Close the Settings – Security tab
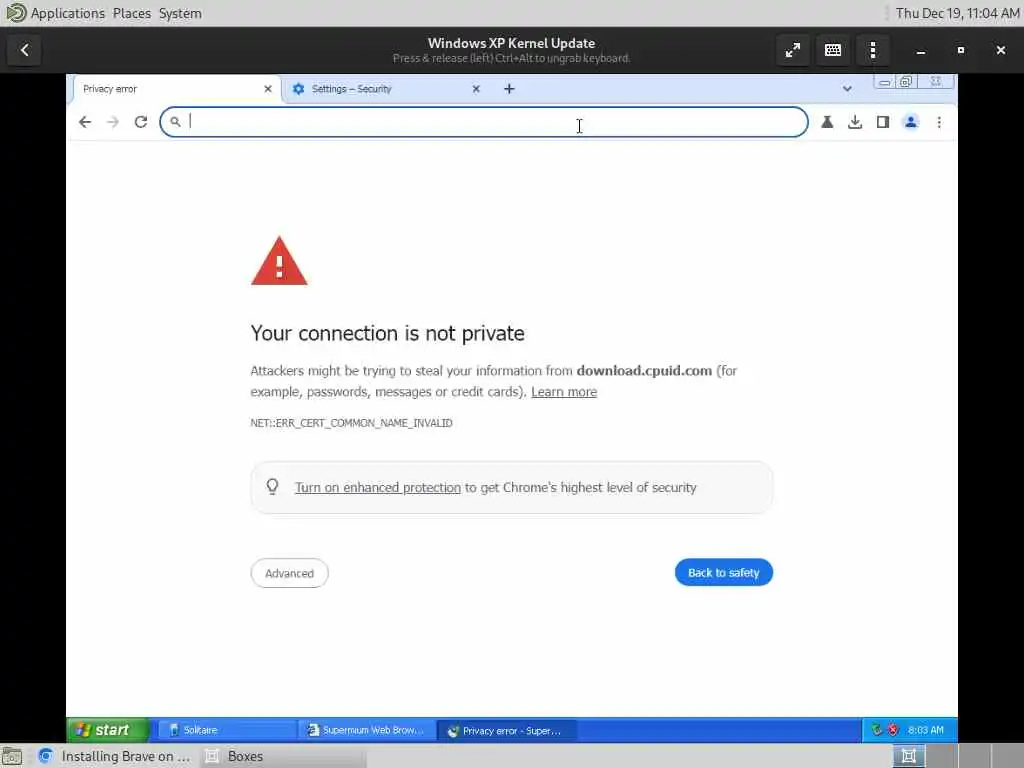 point(476,89)
